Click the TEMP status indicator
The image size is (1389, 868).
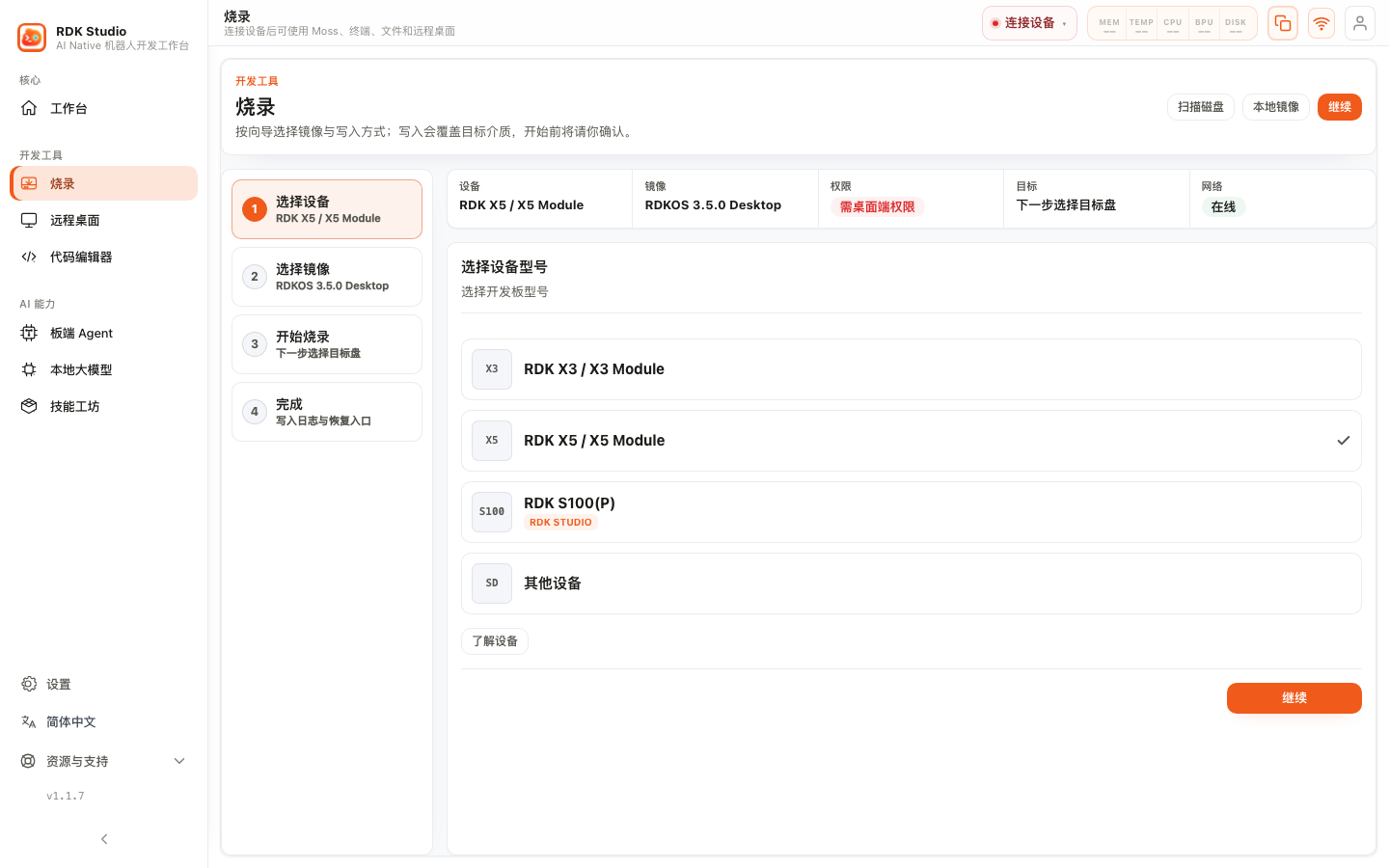tap(1141, 24)
